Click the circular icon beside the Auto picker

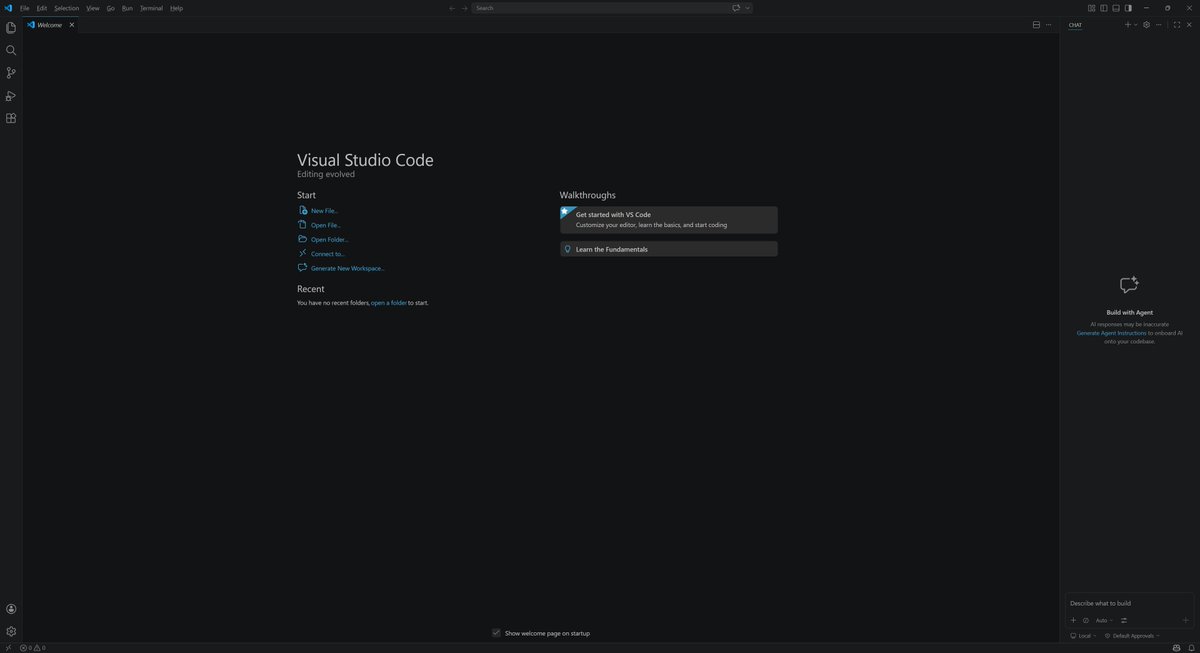click(x=1086, y=620)
